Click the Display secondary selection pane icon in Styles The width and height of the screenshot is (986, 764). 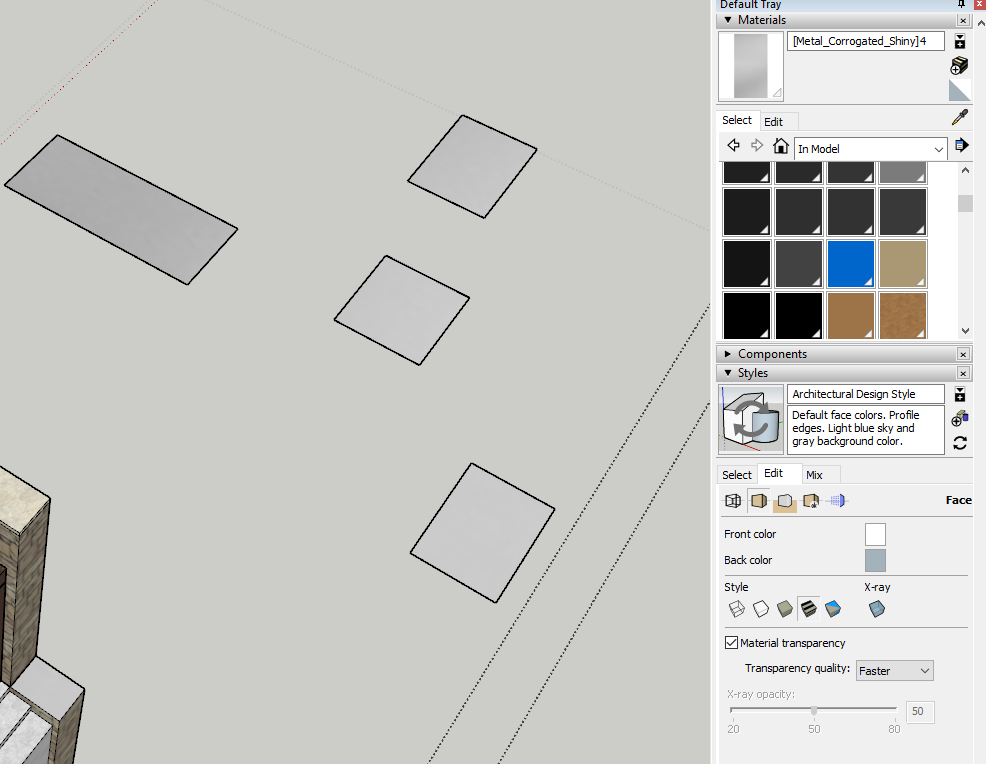tap(960, 394)
